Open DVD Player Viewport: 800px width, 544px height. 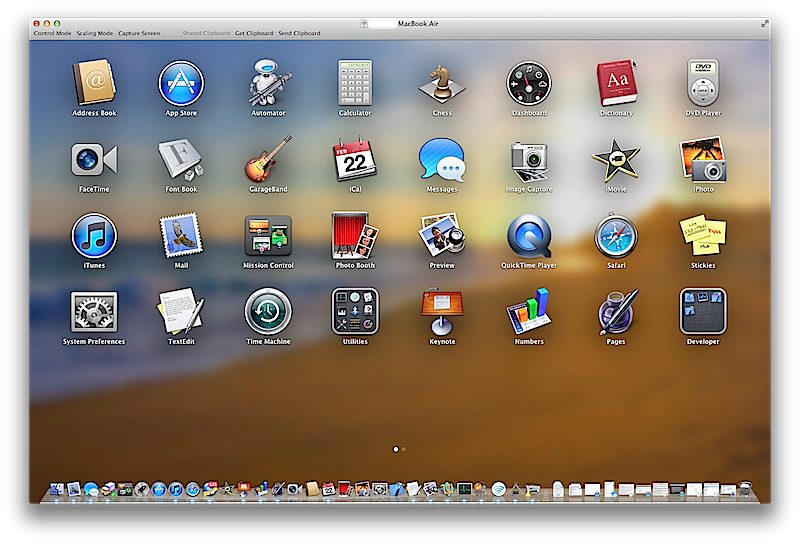coord(703,83)
